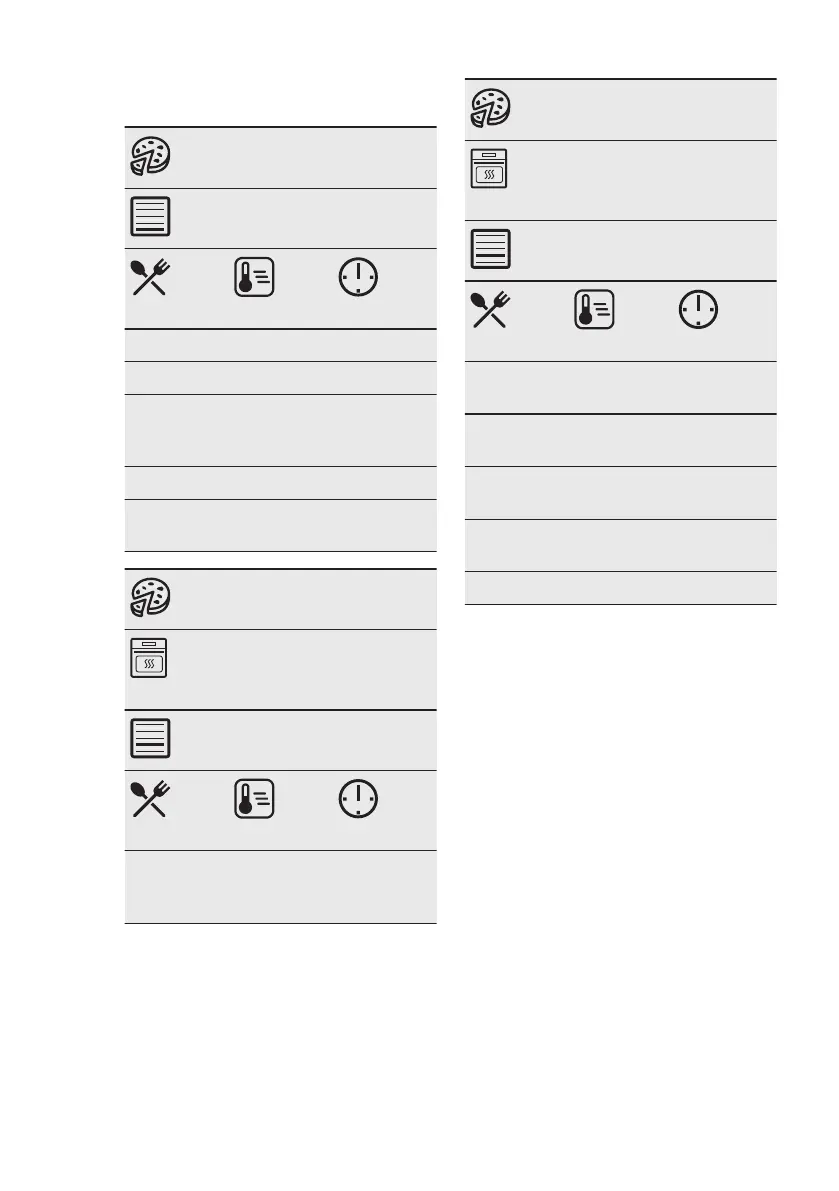Click the thermometer icon in right-hand table

pyautogui.click(x=595, y=310)
